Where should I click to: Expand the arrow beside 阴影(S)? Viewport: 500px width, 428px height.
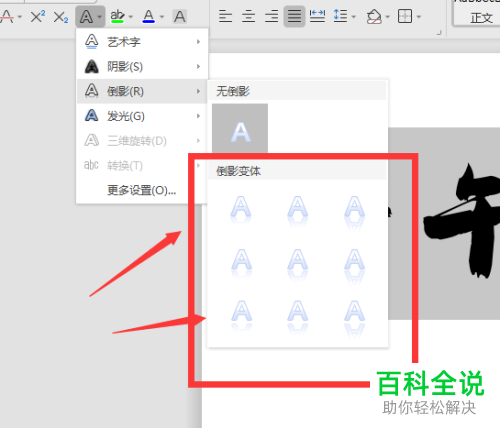click(x=198, y=67)
